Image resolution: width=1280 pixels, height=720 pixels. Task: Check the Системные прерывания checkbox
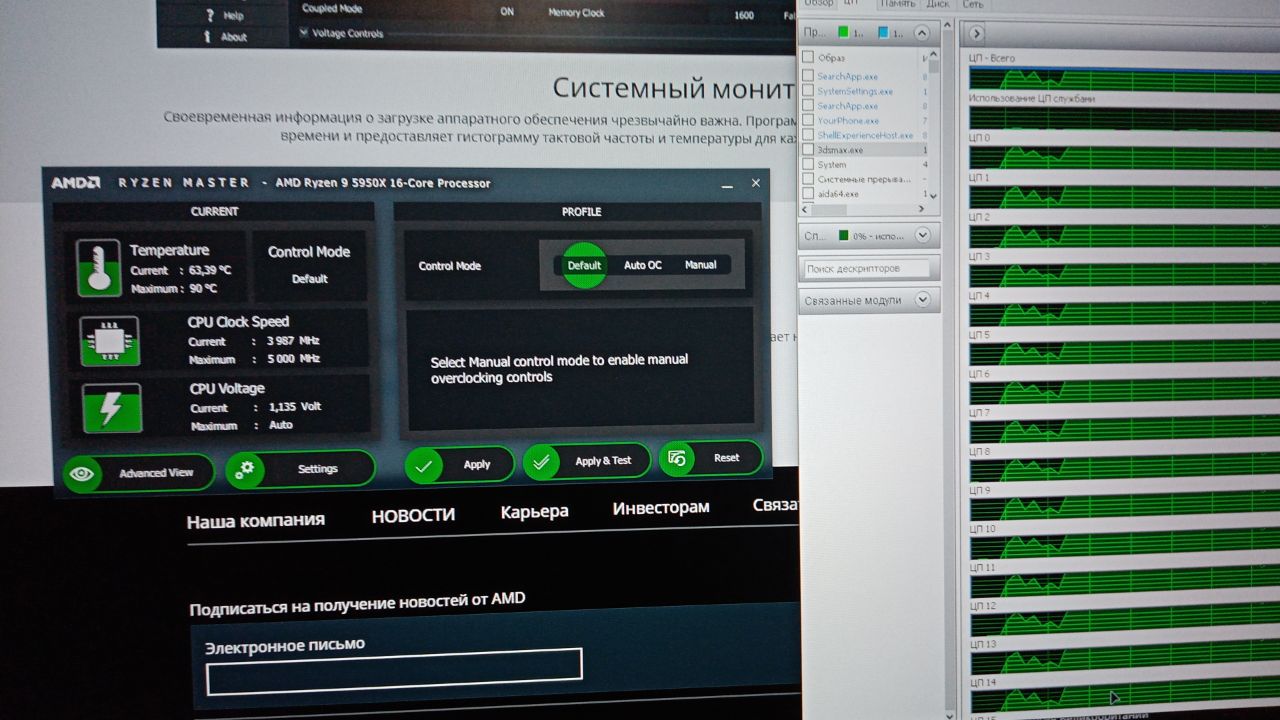point(808,179)
